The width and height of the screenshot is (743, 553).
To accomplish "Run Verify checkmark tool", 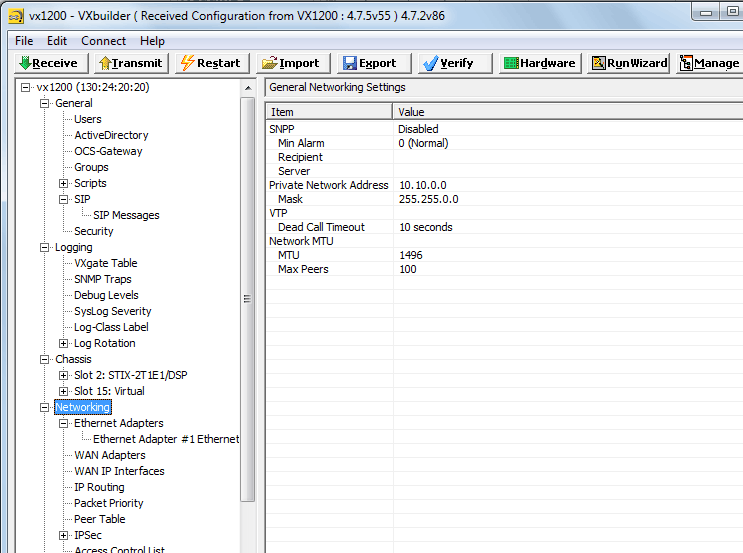I will 430,63.
